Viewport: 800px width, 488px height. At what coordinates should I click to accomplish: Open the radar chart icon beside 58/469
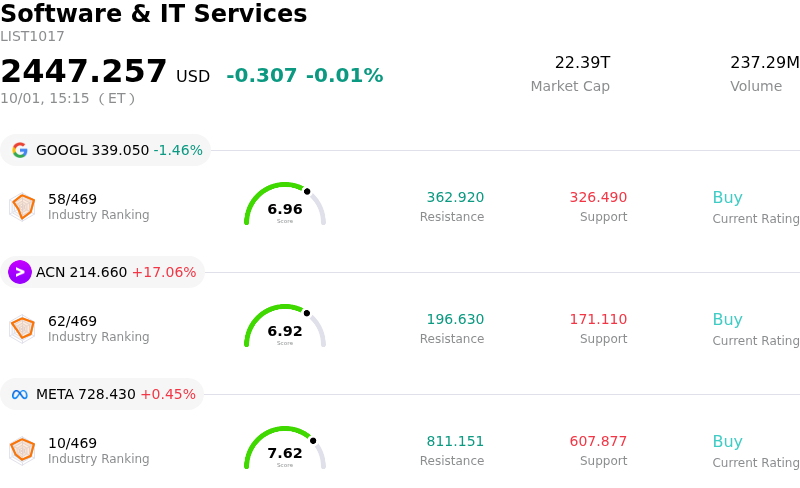tap(22, 207)
